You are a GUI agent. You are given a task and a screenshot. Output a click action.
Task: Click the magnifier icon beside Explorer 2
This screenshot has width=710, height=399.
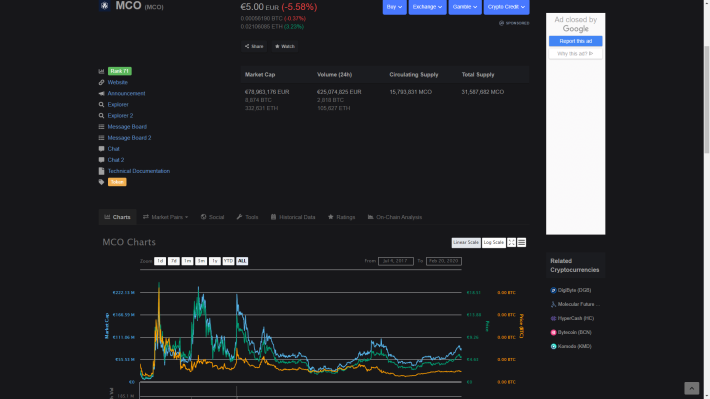(x=101, y=115)
